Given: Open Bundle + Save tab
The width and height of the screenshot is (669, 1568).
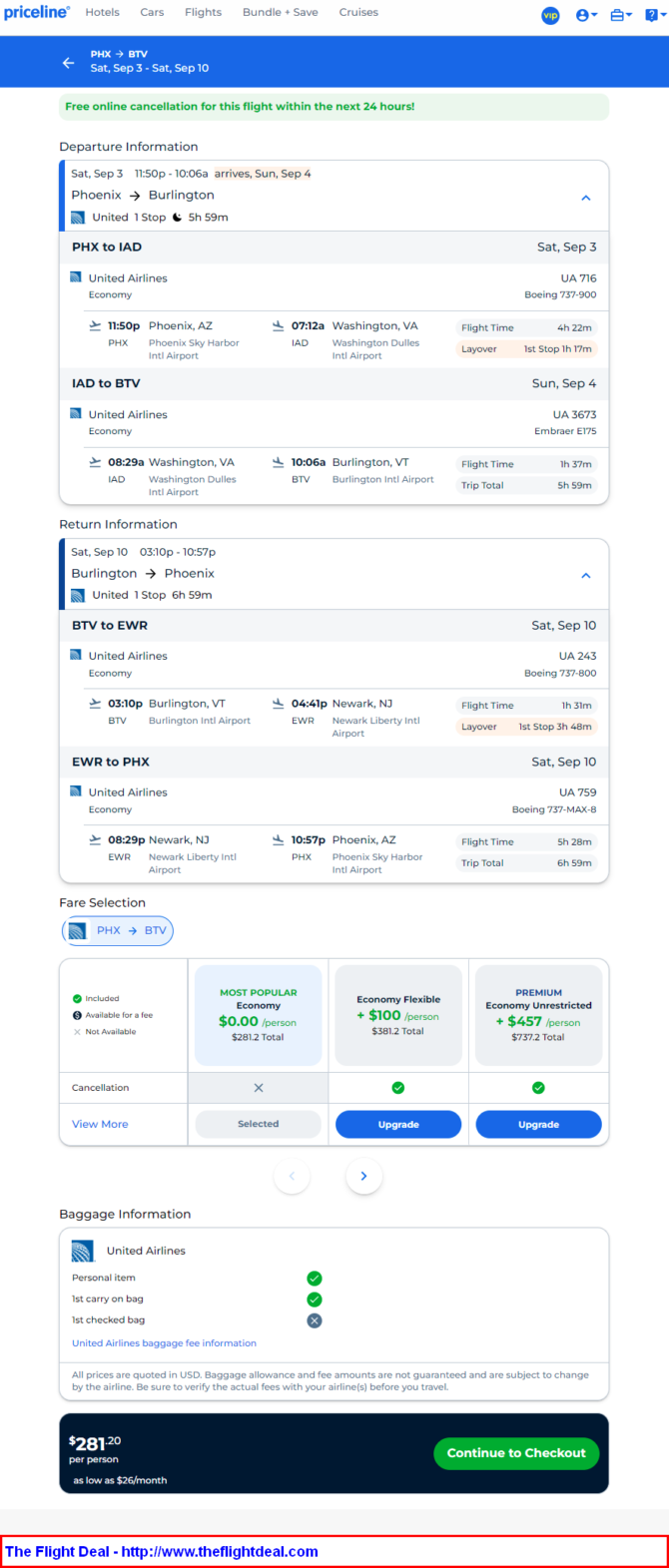Looking at the screenshot, I should click(x=281, y=13).
